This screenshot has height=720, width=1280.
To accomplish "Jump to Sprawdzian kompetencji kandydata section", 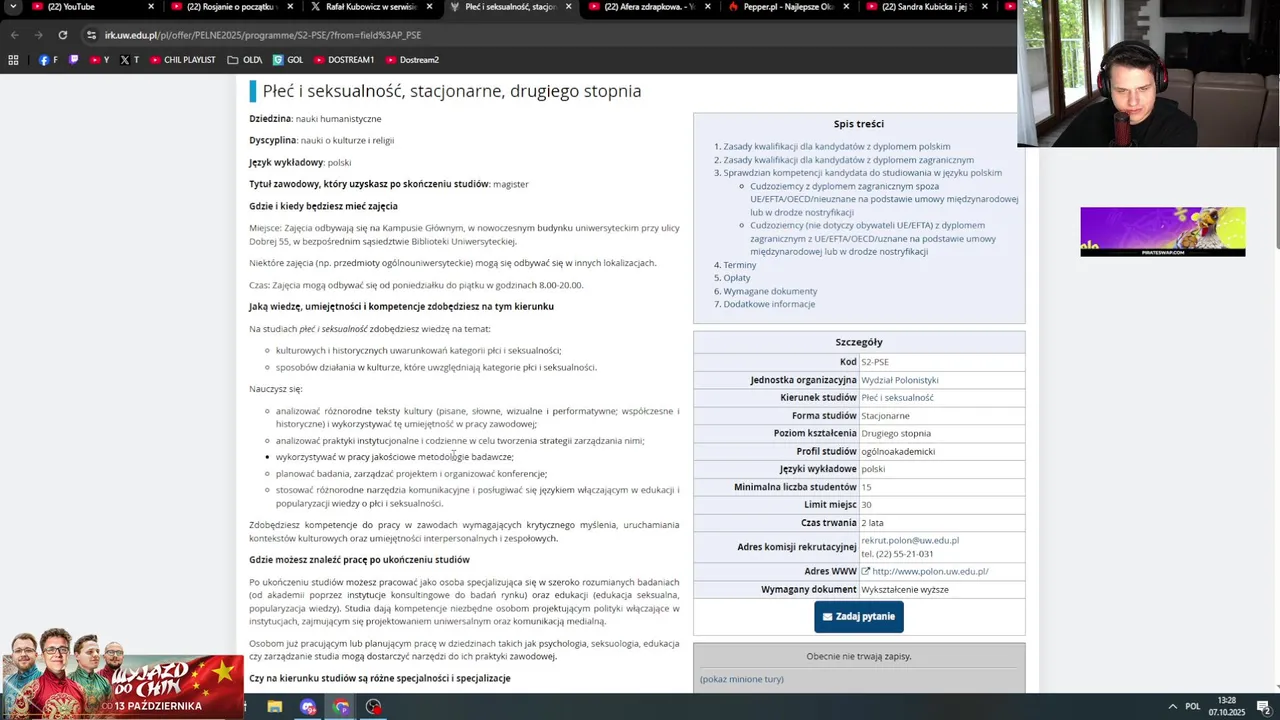I will (862, 173).
